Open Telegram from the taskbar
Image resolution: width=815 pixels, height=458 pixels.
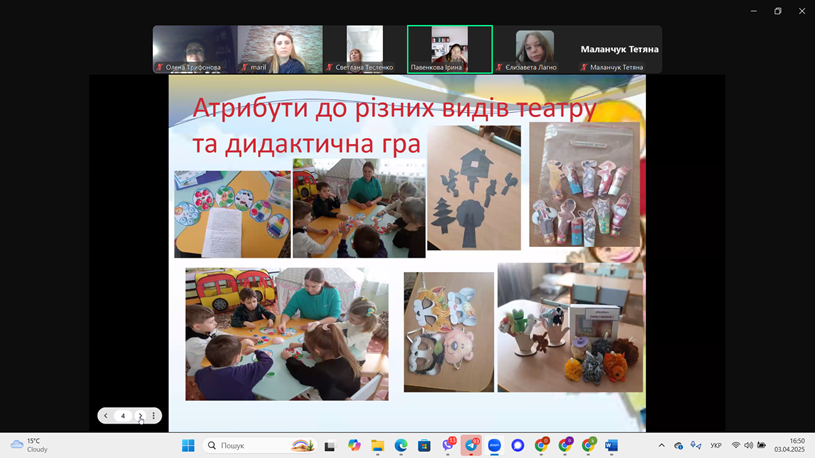pyautogui.click(x=471, y=446)
